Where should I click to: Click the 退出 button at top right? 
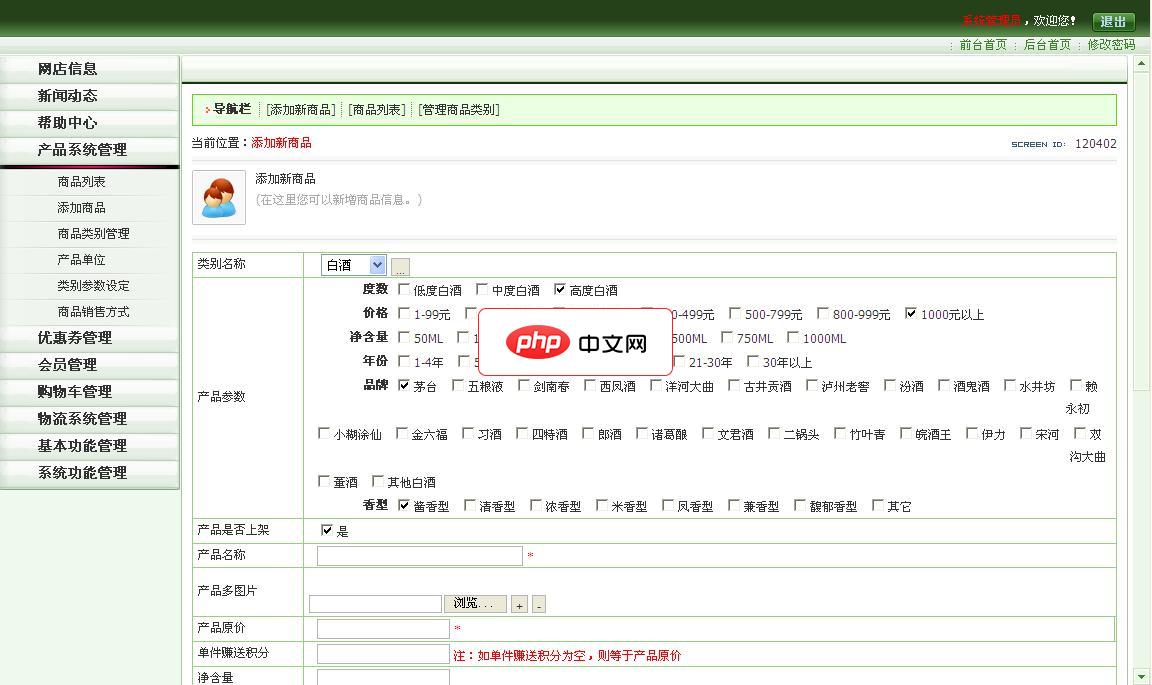(1112, 20)
